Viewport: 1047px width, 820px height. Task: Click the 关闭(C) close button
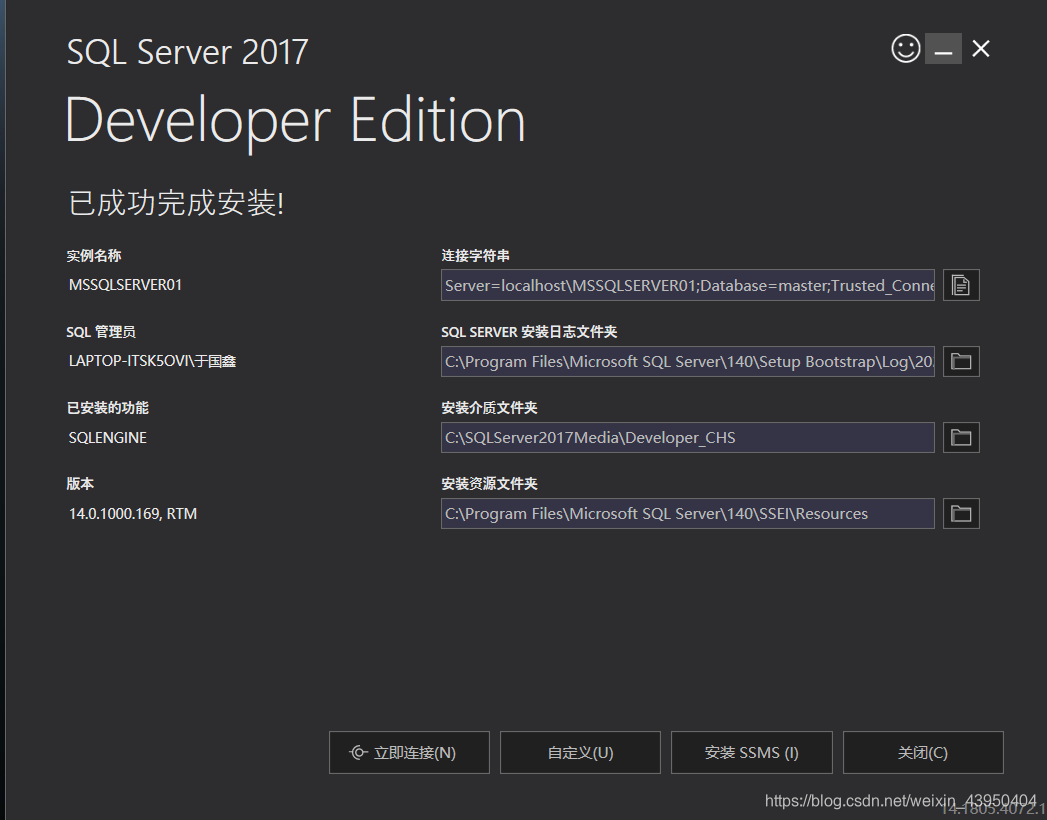[923, 753]
